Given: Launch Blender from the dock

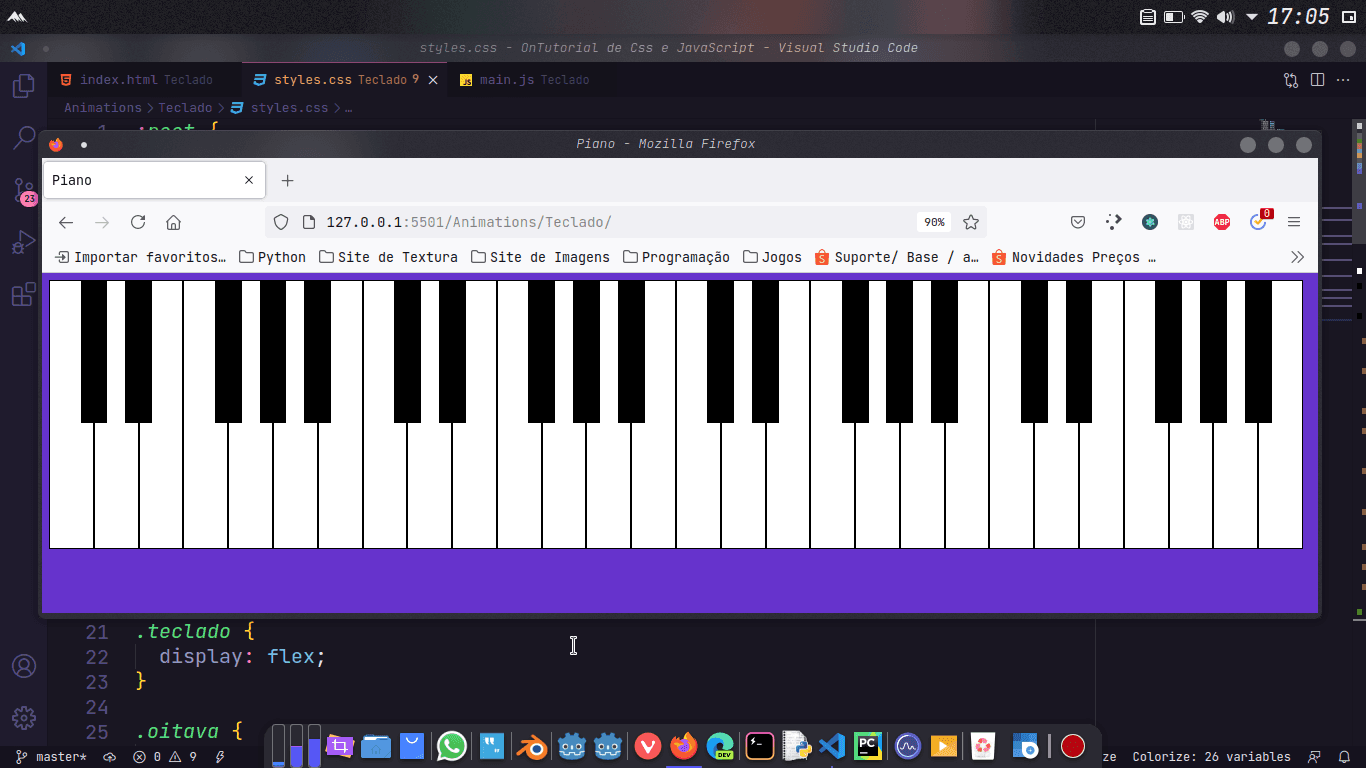Looking at the screenshot, I should click(x=532, y=746).
